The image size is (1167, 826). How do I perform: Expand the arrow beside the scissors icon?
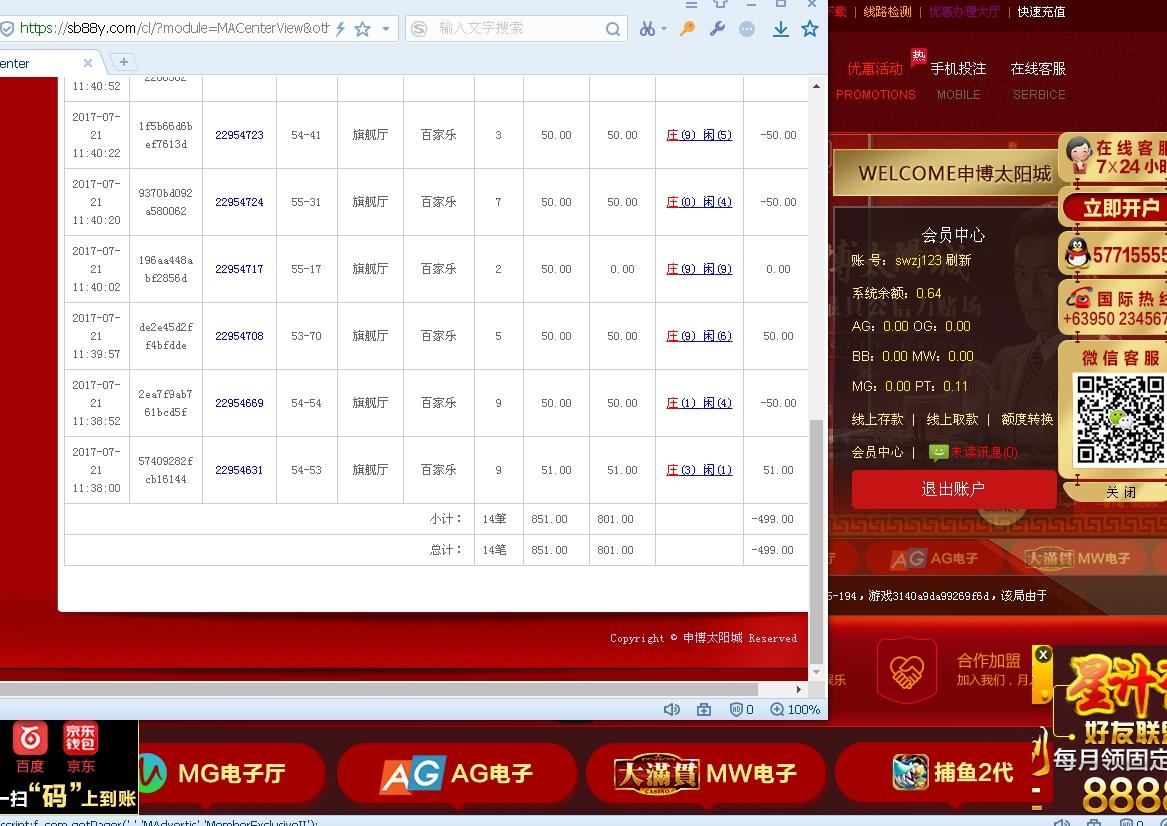[x=663, y=29]
